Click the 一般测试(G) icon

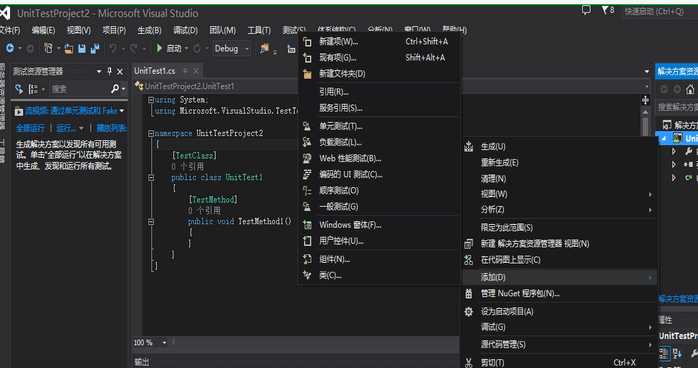pyautogui.click(x=307, y=206)
